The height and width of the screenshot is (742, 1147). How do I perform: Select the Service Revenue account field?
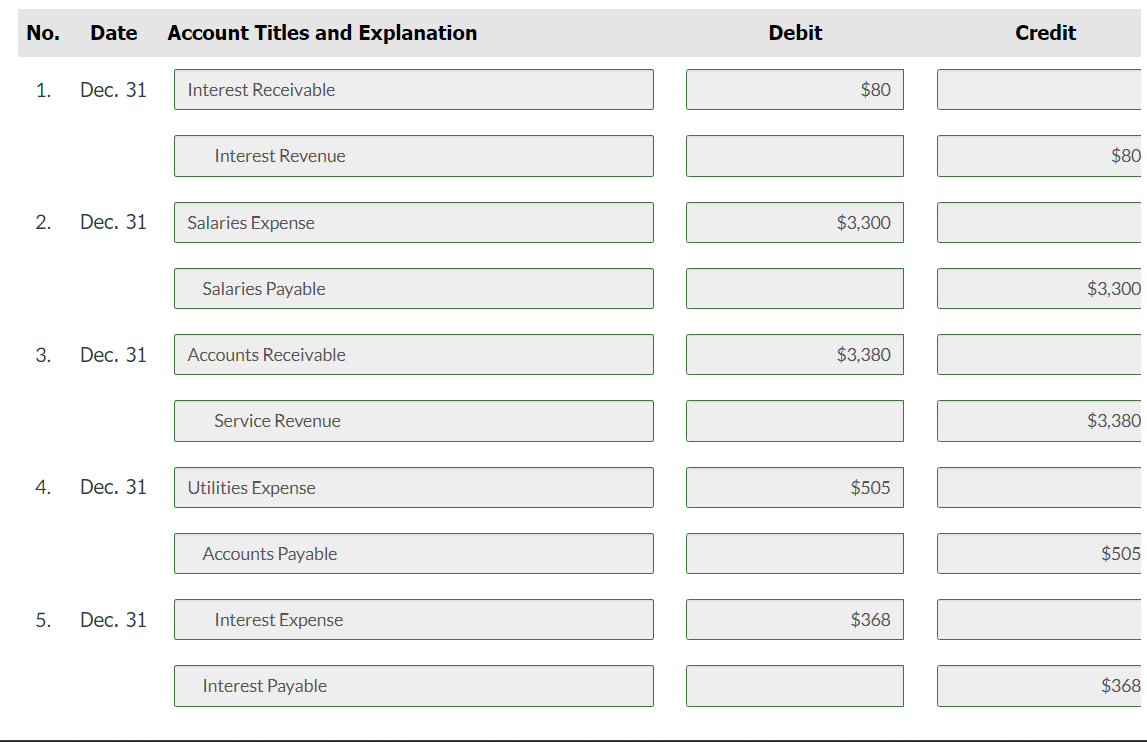(x=413, y=420)
